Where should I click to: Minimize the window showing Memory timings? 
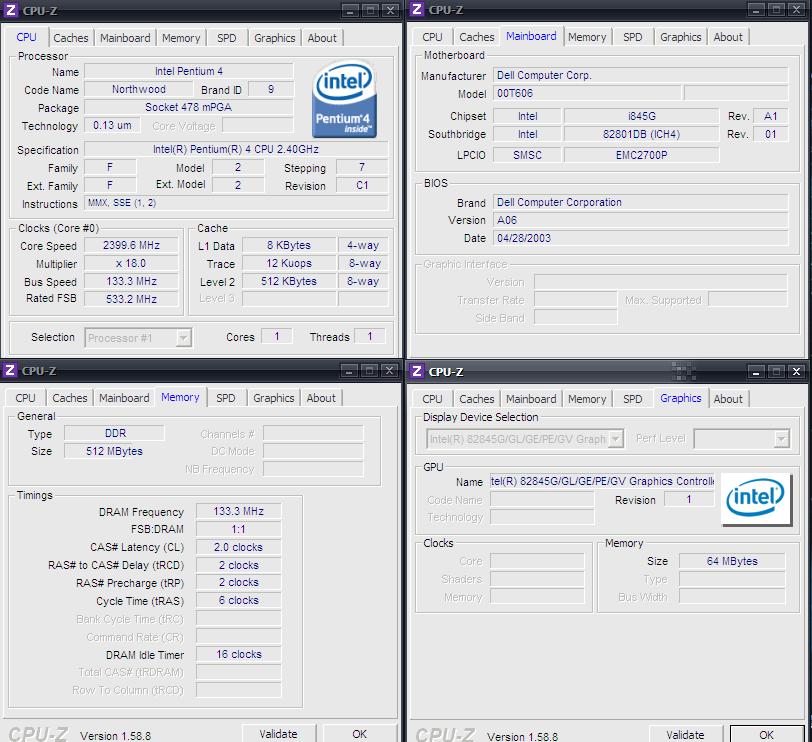point(346,370)
